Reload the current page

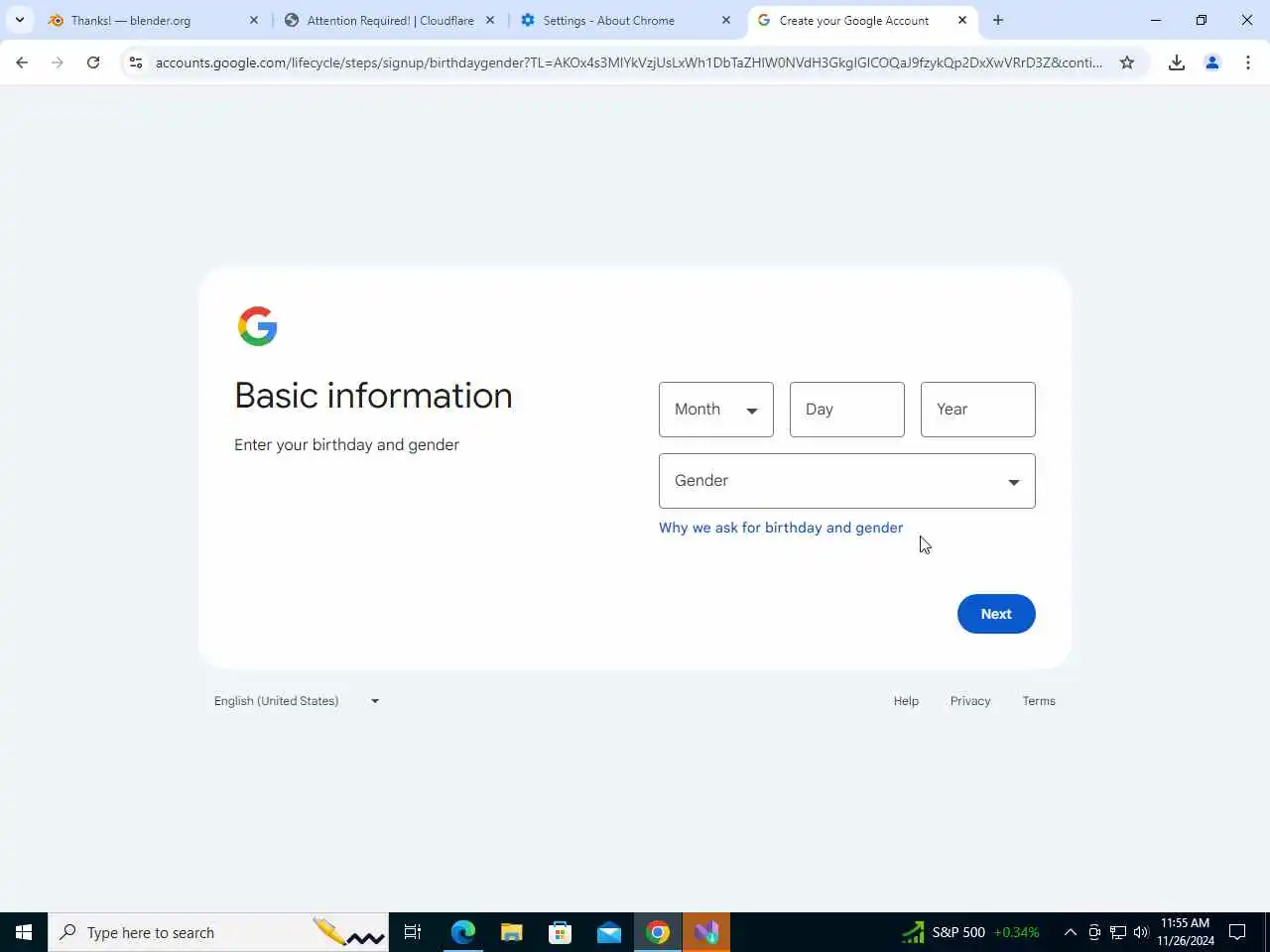(93, 62)
